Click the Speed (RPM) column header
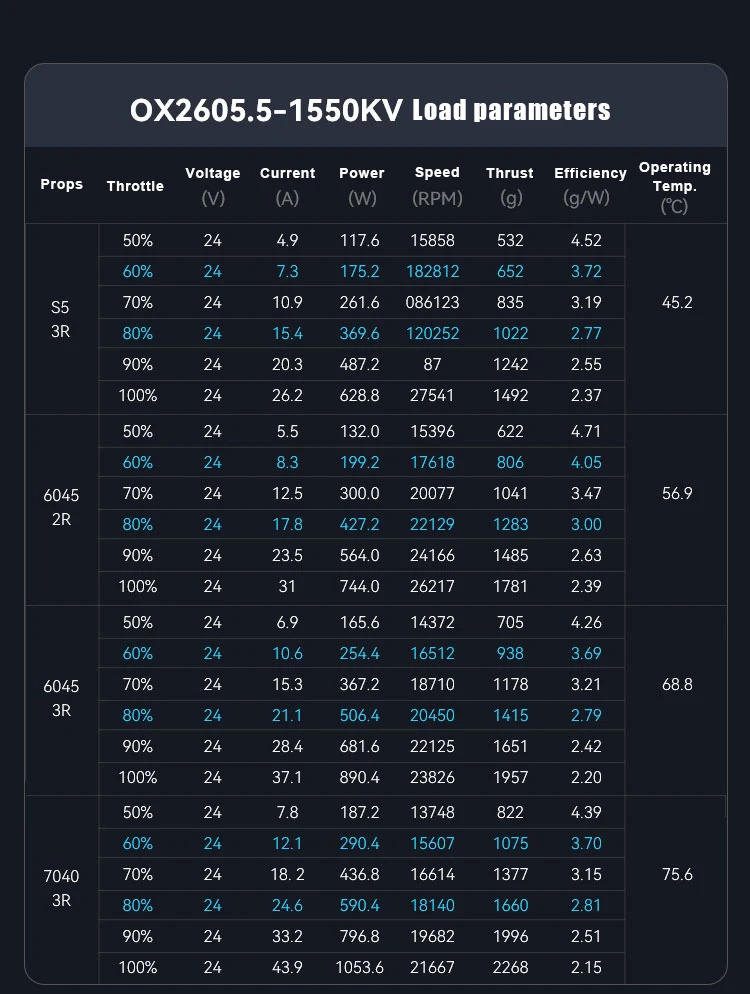The width and height of the screenshot is (750, 994). [438, 185]
